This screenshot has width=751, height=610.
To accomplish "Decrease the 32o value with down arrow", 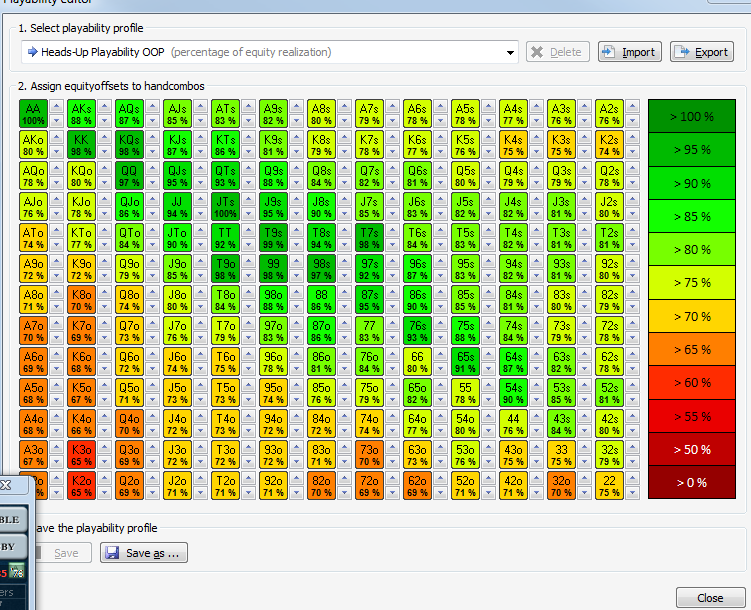I will coord(584,493).
